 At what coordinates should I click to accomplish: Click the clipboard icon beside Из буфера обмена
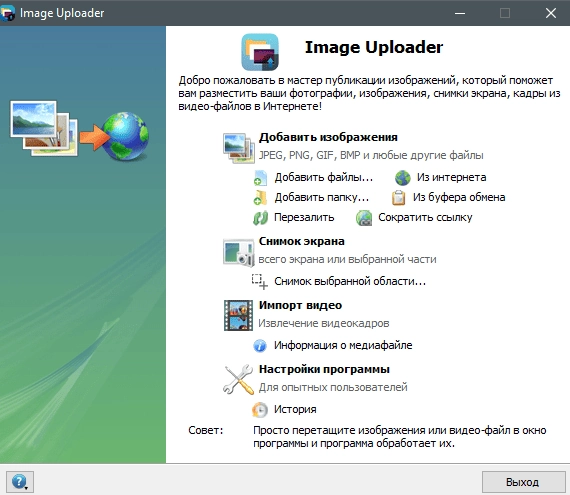tap(398, 197)
